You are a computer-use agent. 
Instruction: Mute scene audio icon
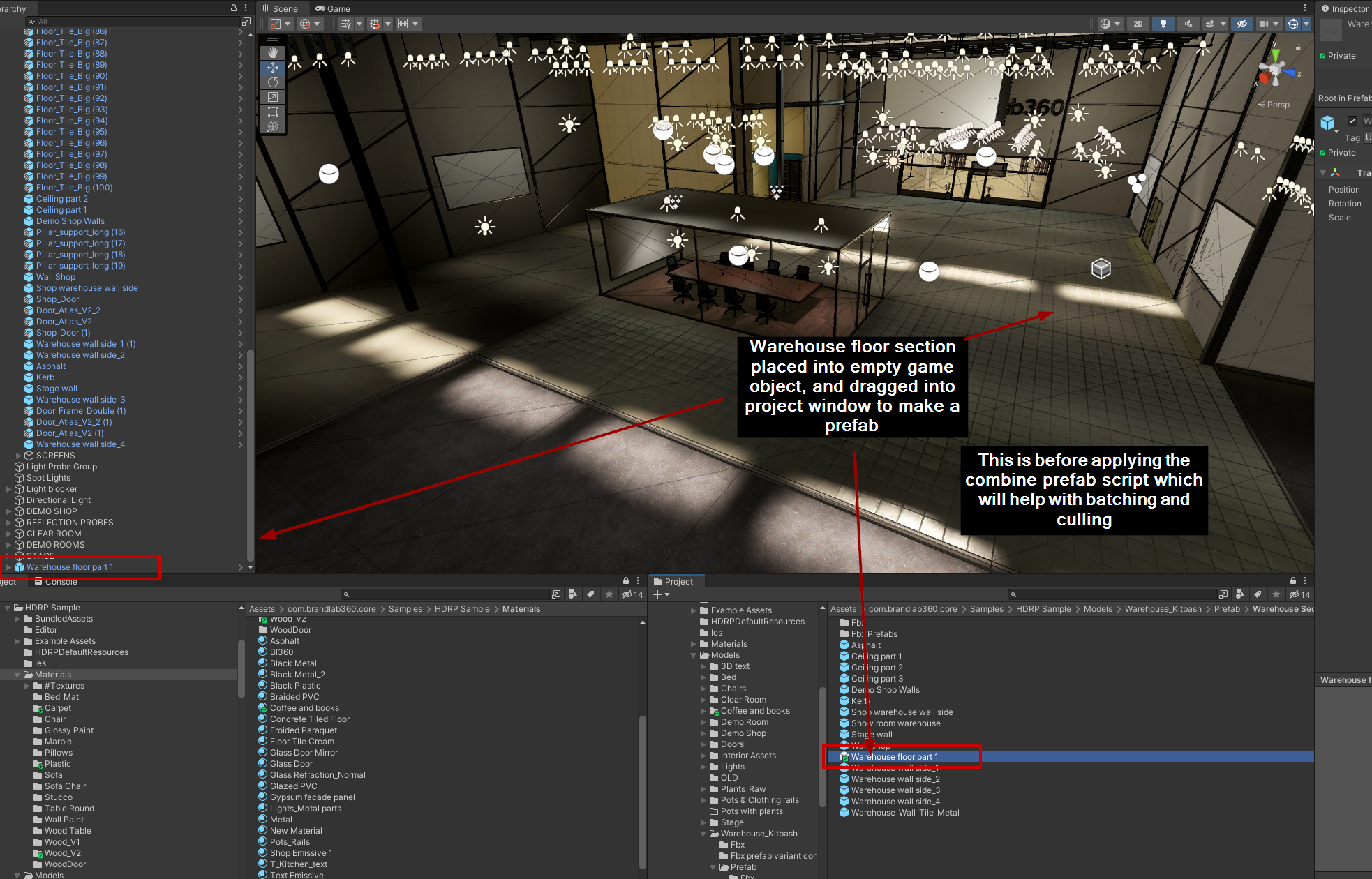pos(1187,24)
